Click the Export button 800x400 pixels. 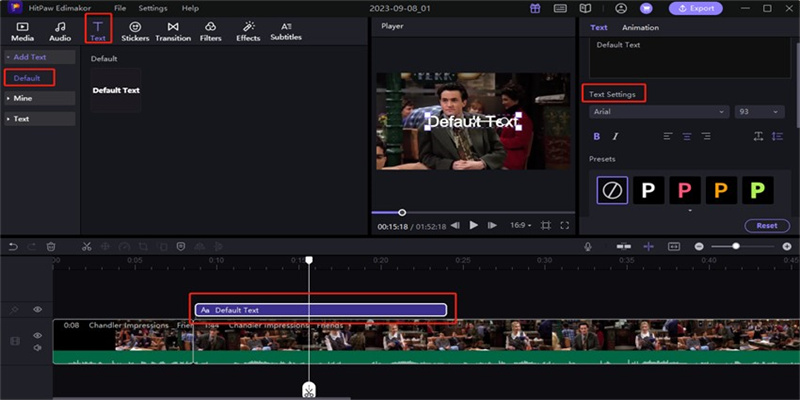point(695,8)
